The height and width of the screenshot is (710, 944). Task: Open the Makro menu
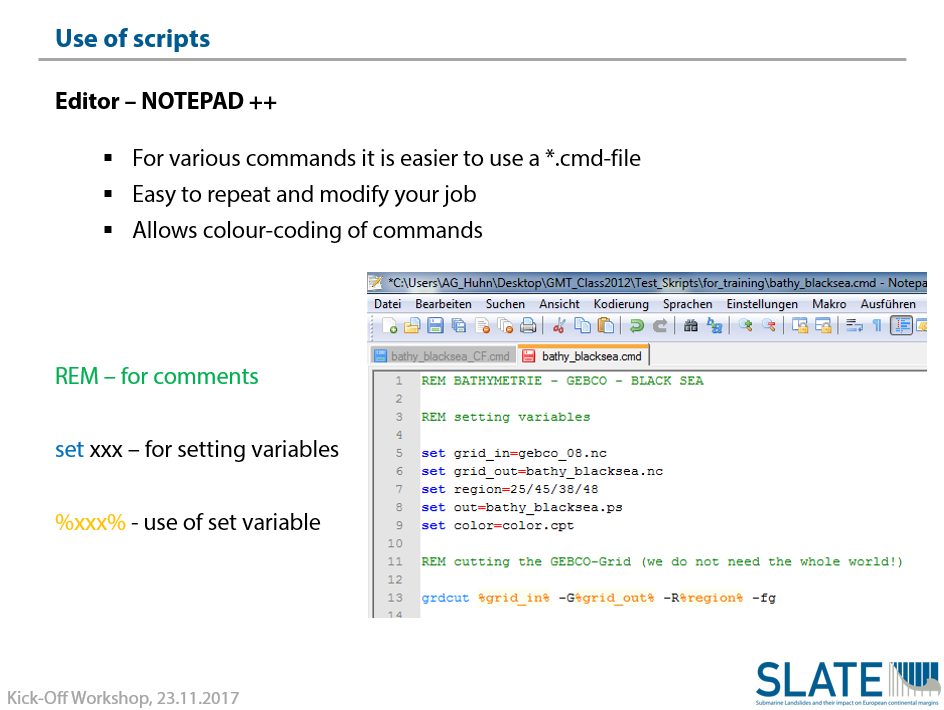(829, 304)
